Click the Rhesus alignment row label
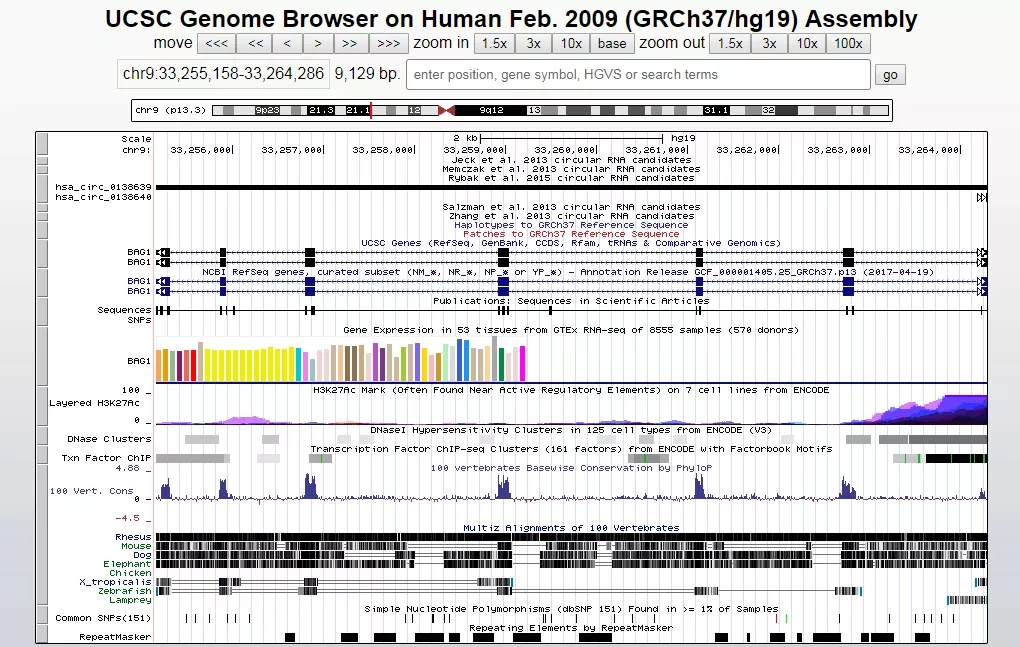Image resolution: width=1020 pixels, height=647 pixels. click(133, 537)
